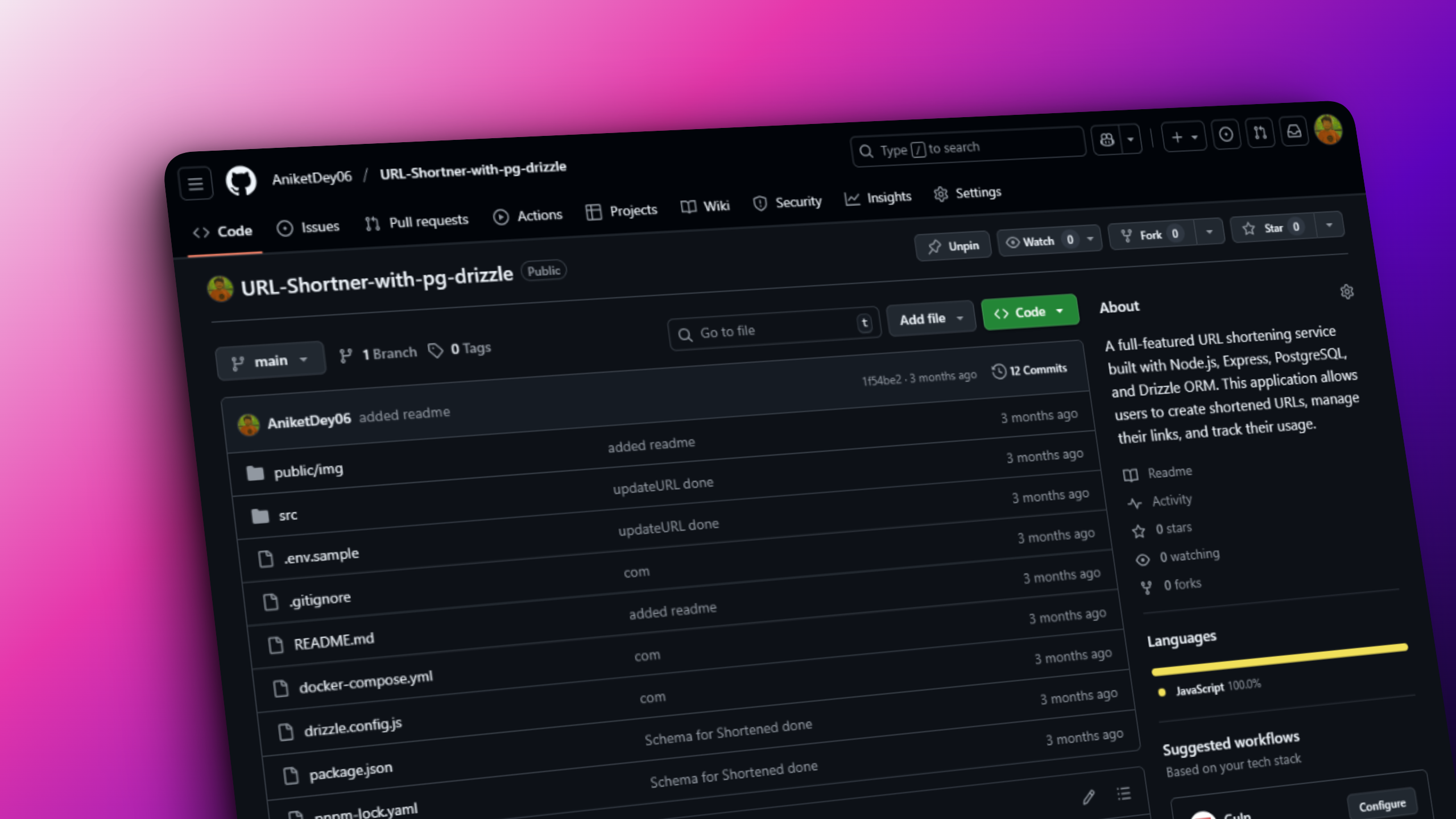Open the hamburger navigation menu
This screenshot has width=1456, height=819.
click(196, 184)
